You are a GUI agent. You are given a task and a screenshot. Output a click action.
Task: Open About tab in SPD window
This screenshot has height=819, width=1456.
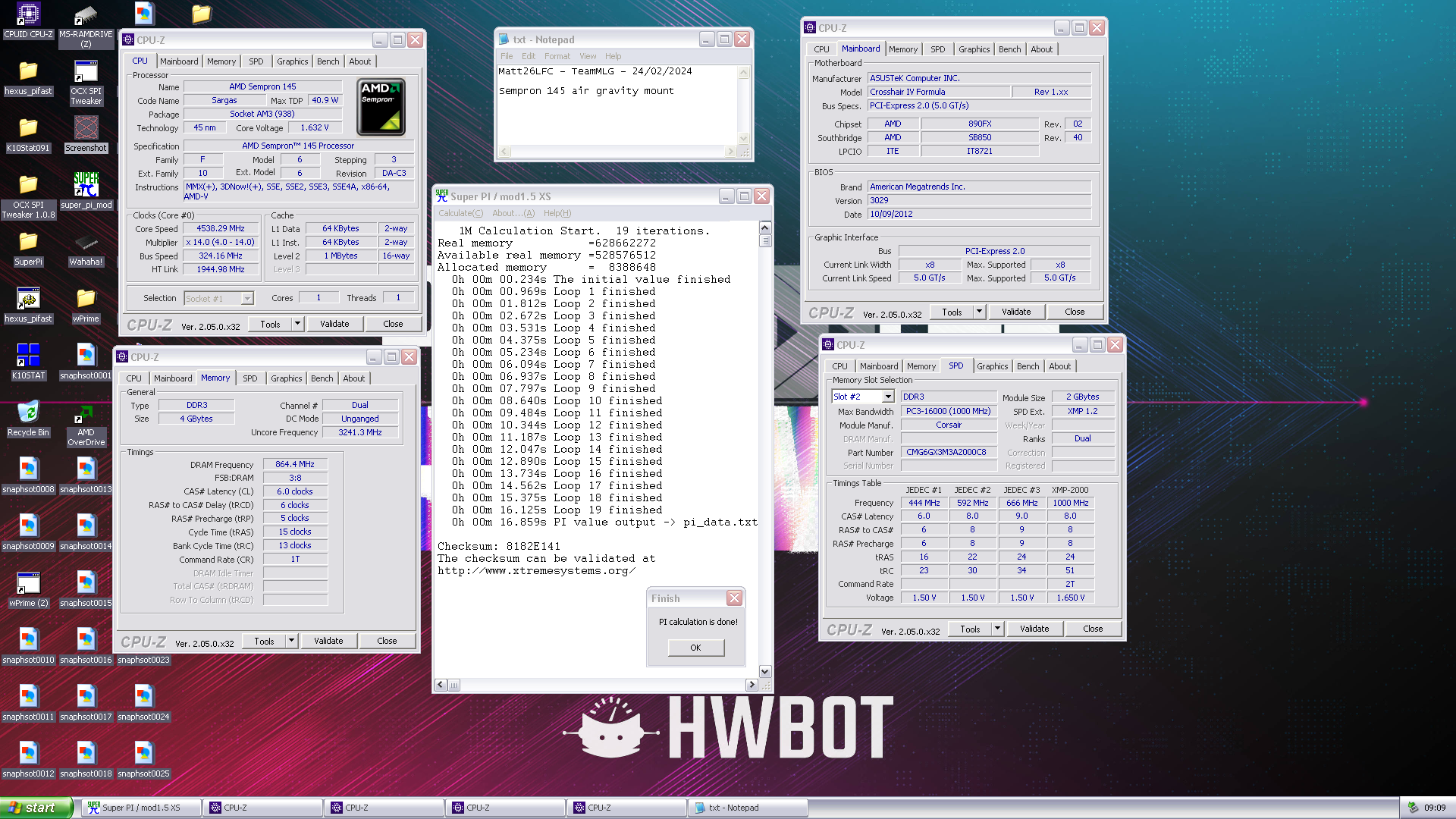[x=1060, y=366]
